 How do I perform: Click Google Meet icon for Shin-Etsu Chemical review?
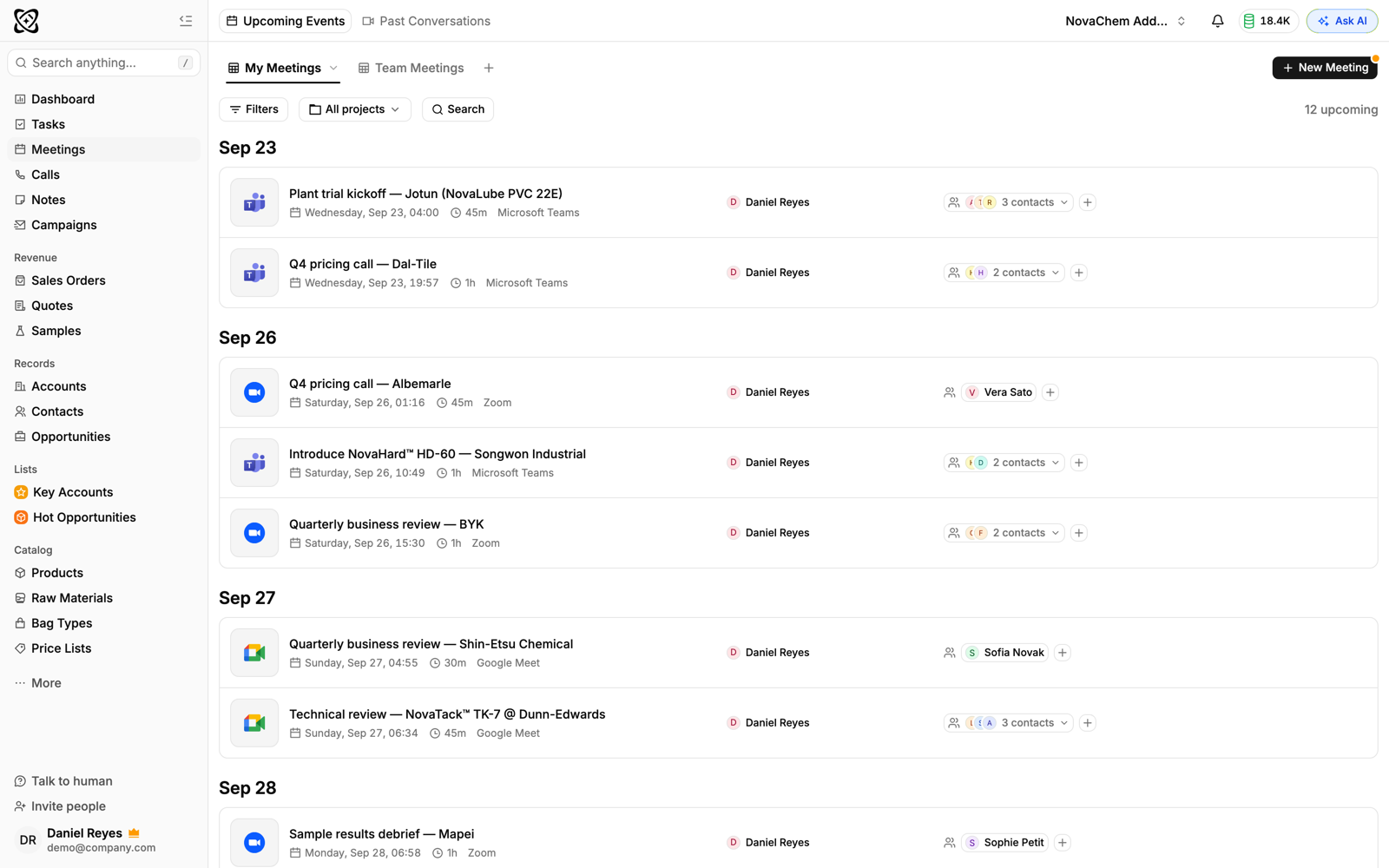[254, 653]
